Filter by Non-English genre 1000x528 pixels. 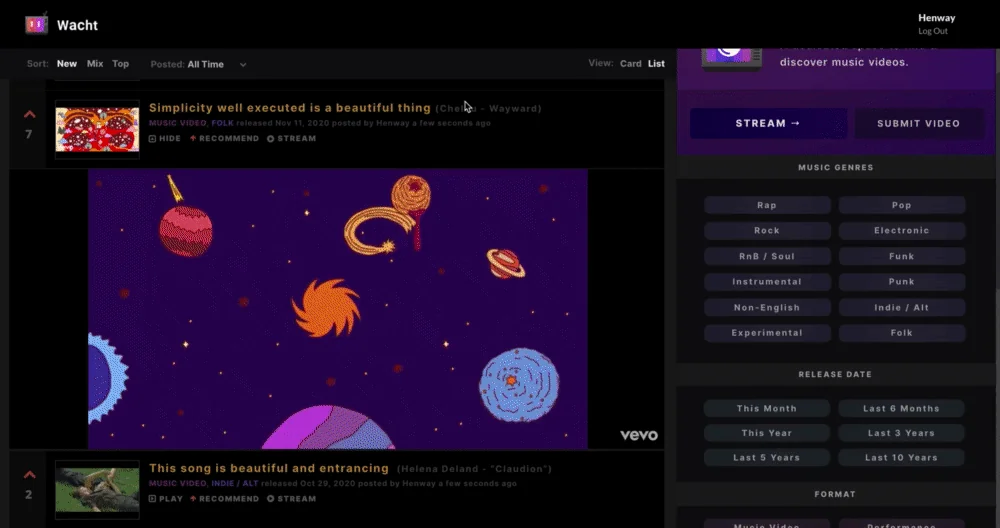coord(767,307)
